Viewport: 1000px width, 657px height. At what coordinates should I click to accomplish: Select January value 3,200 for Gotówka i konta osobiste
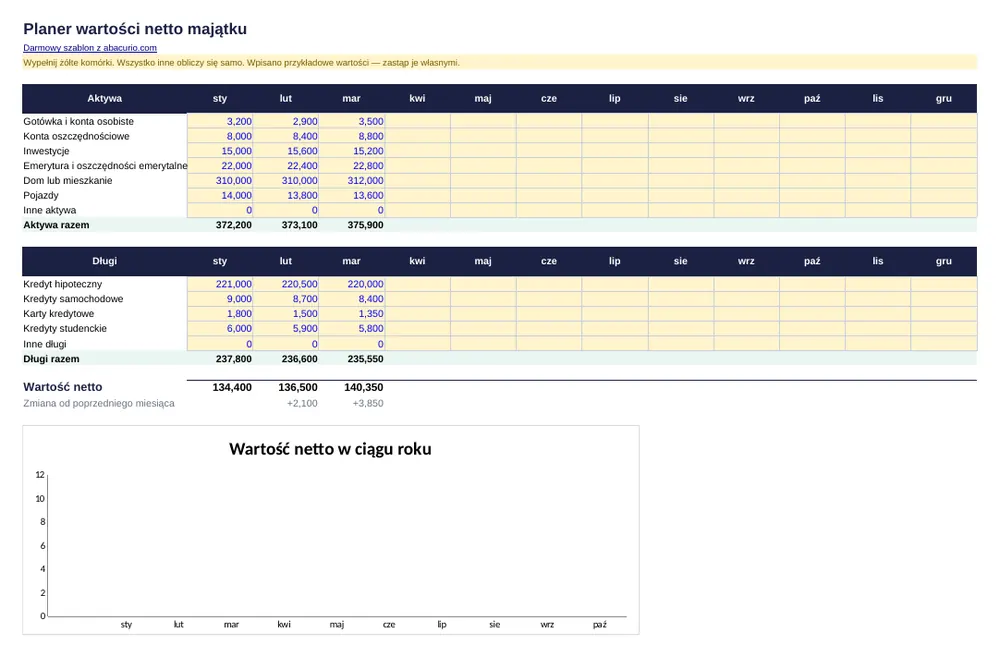tap(220, 121)
